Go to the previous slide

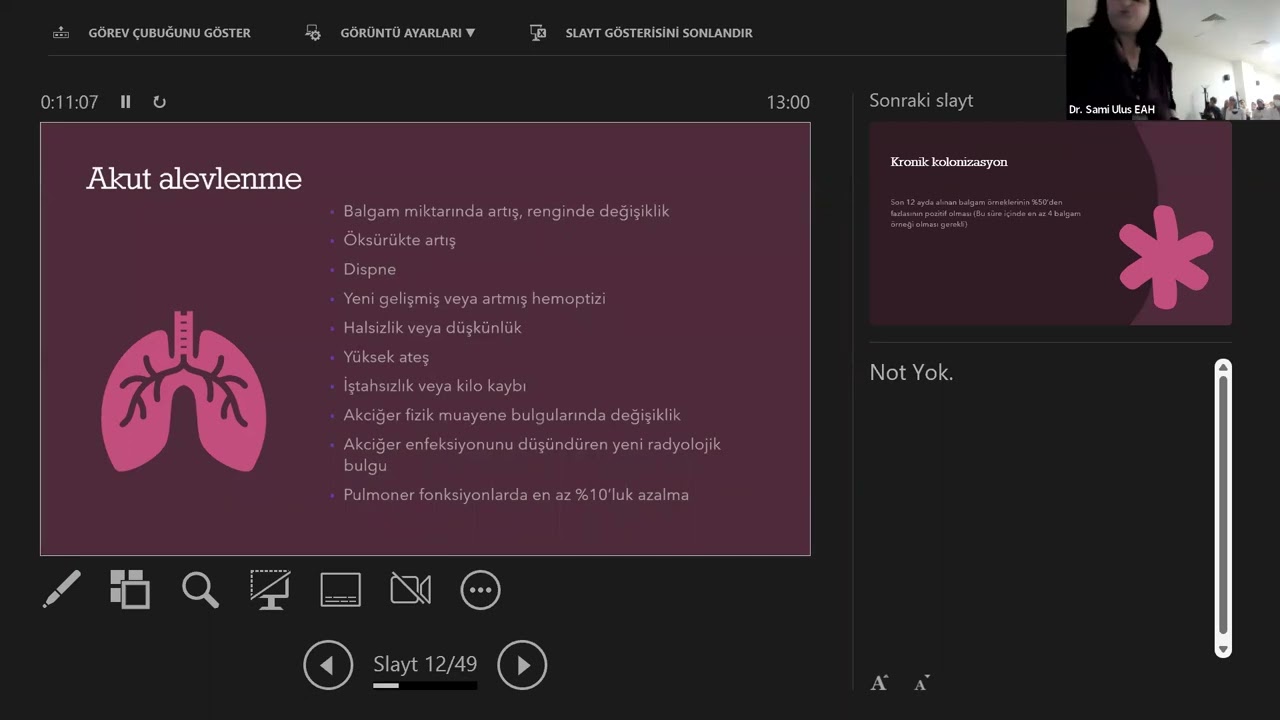328,665
